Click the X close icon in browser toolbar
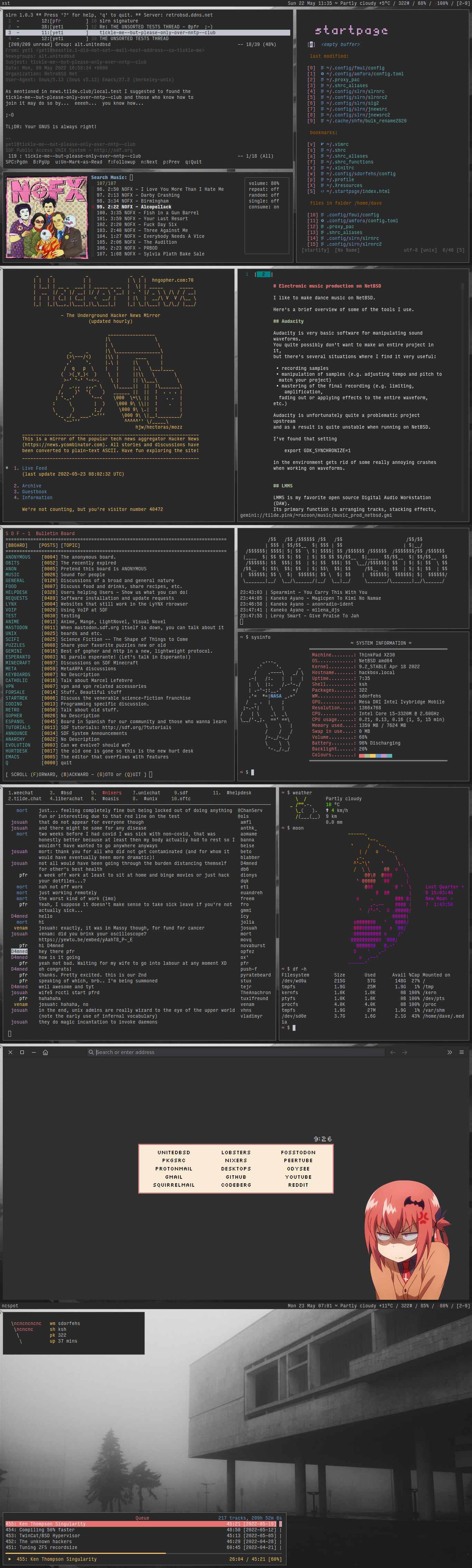The width and height of the screenshot is (472, 1568). [10, 1052]
